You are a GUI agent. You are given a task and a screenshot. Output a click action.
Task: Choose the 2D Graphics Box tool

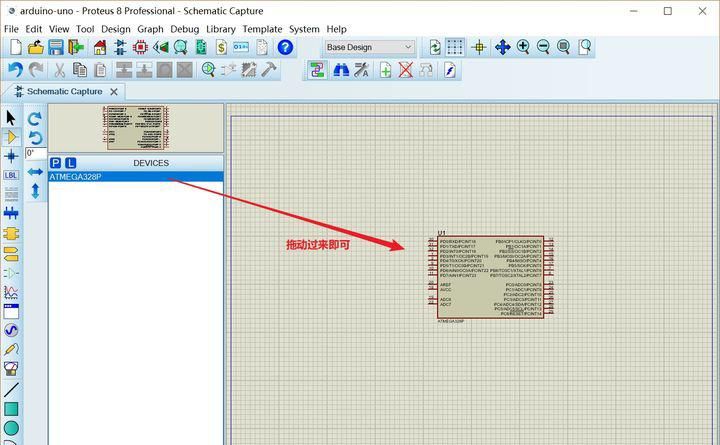[11, 409]
